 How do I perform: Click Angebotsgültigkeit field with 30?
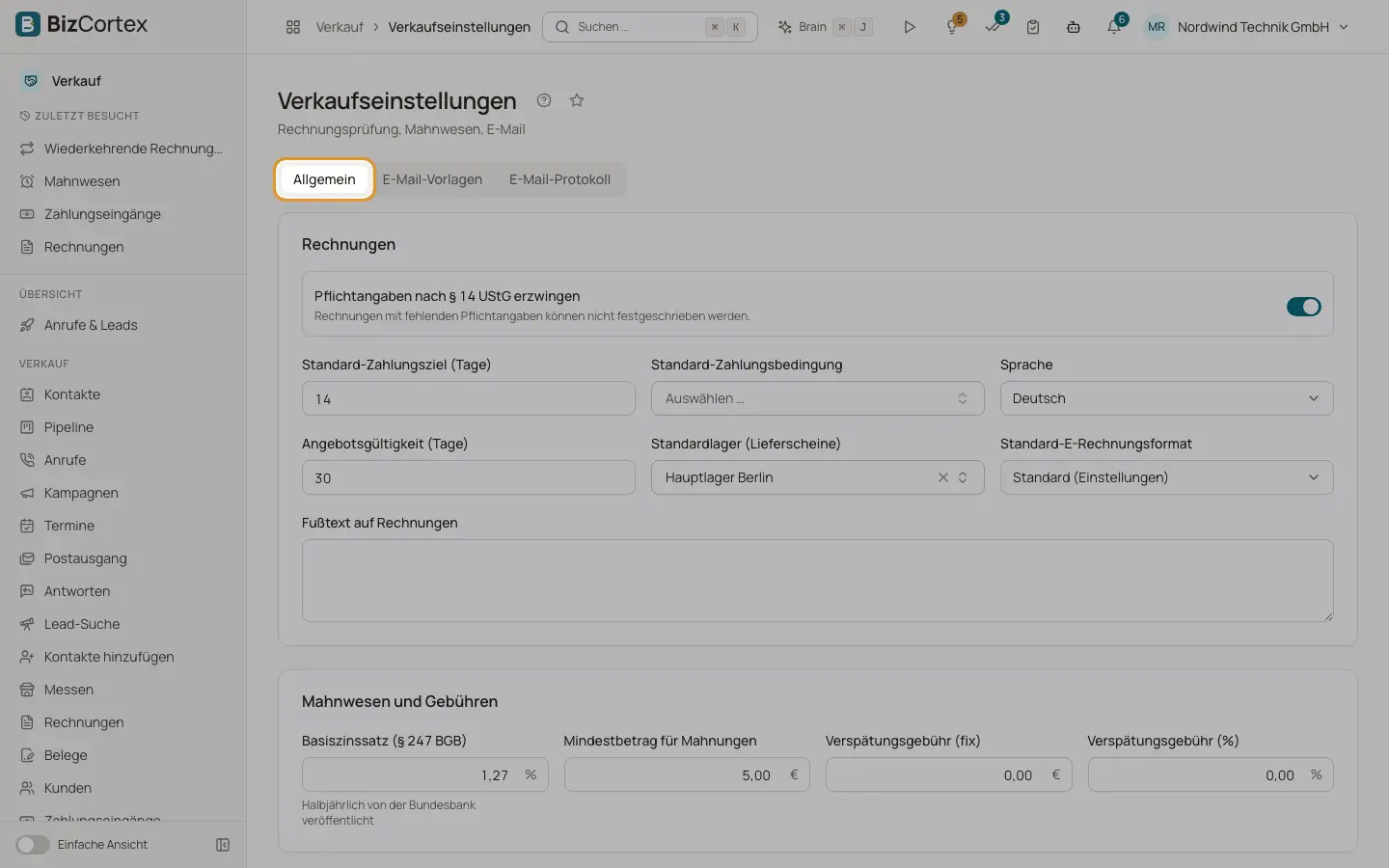[x=468, y=477]
